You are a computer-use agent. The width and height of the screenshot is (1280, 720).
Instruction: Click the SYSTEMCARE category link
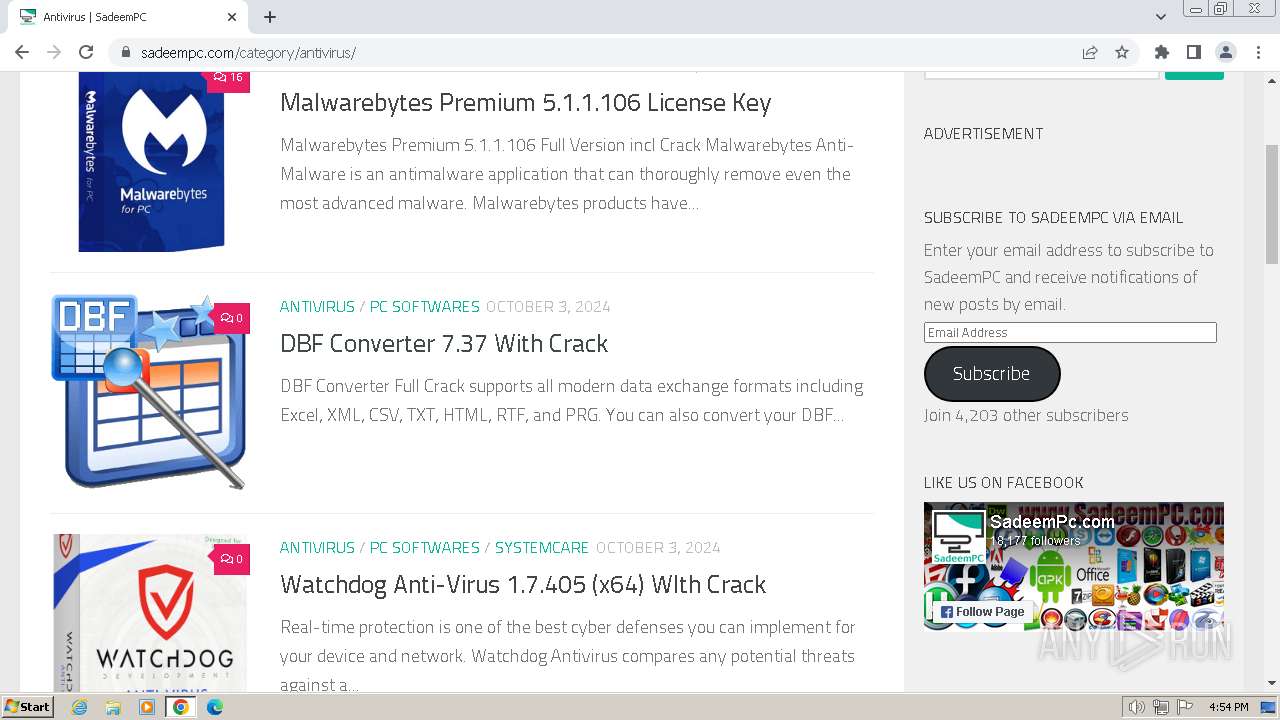click(x=542, y=548)
